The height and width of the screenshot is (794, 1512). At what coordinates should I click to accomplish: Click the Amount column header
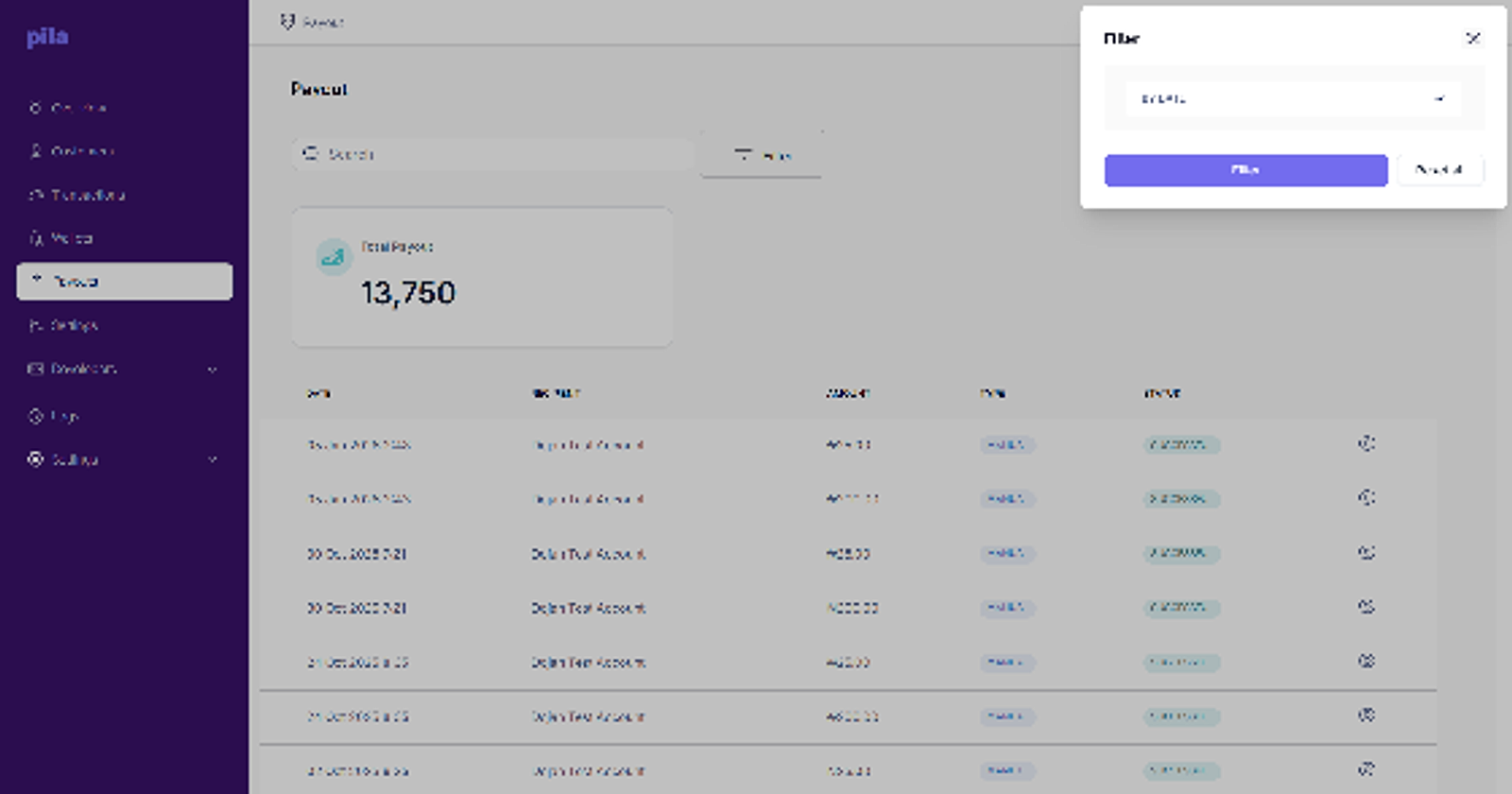pos(848,393)
